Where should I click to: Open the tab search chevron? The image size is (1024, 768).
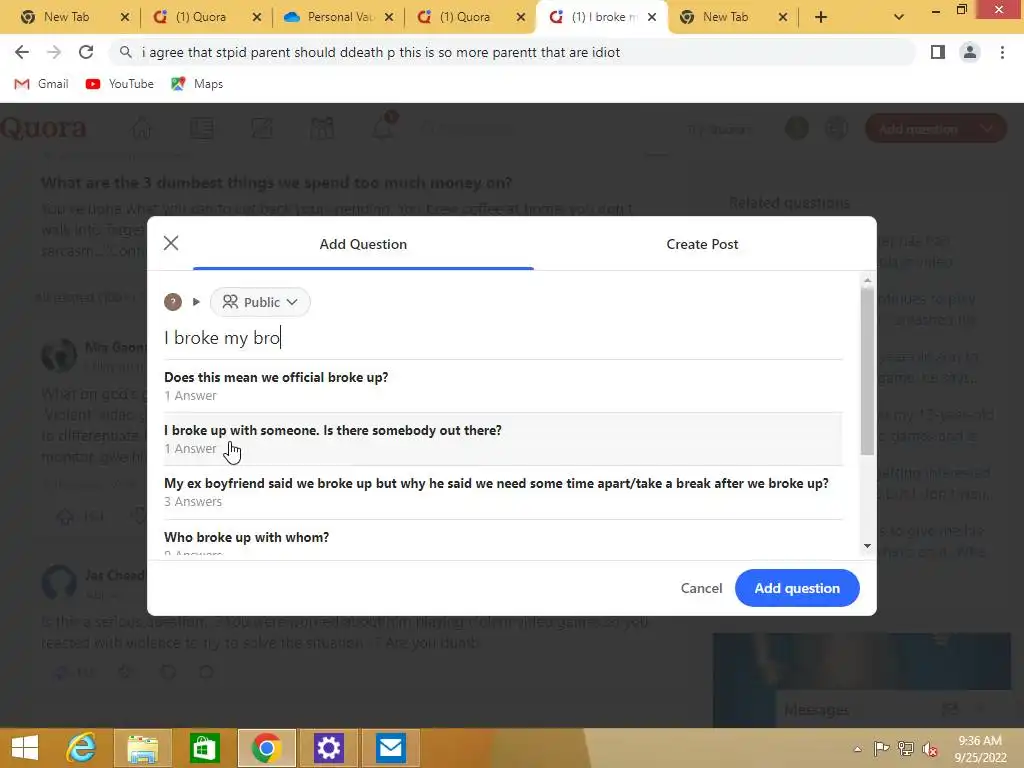[x=899, y=18]
